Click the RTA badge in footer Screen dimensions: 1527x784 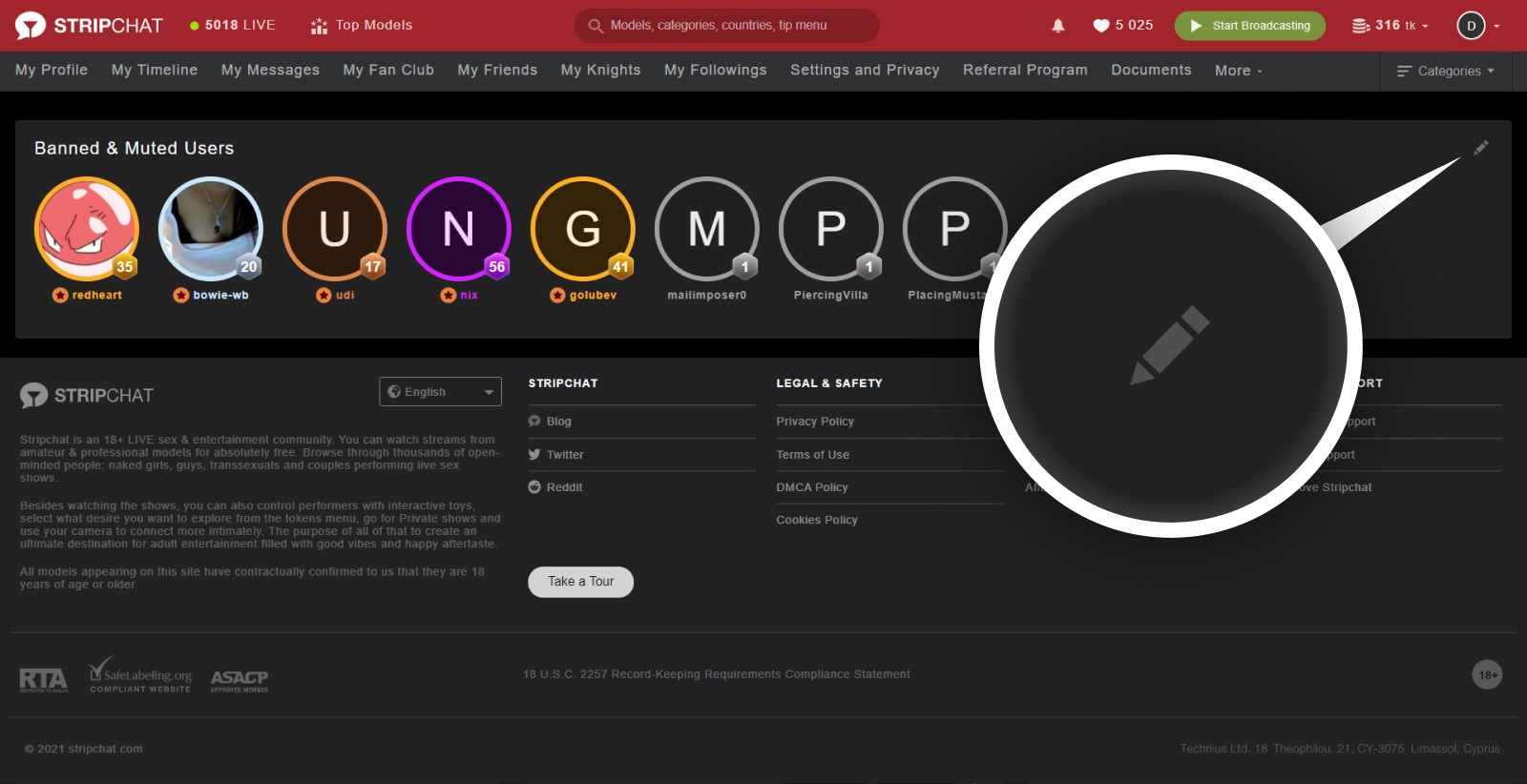coord(43,679)
